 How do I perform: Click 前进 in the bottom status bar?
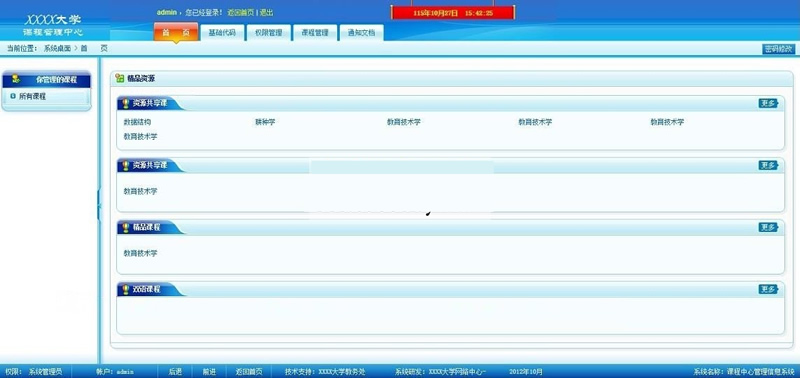point(209,372)
